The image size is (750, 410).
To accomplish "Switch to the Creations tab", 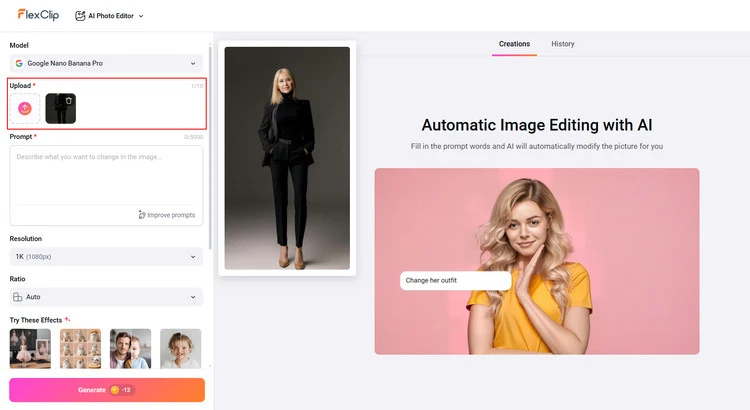I will point(514,44).
